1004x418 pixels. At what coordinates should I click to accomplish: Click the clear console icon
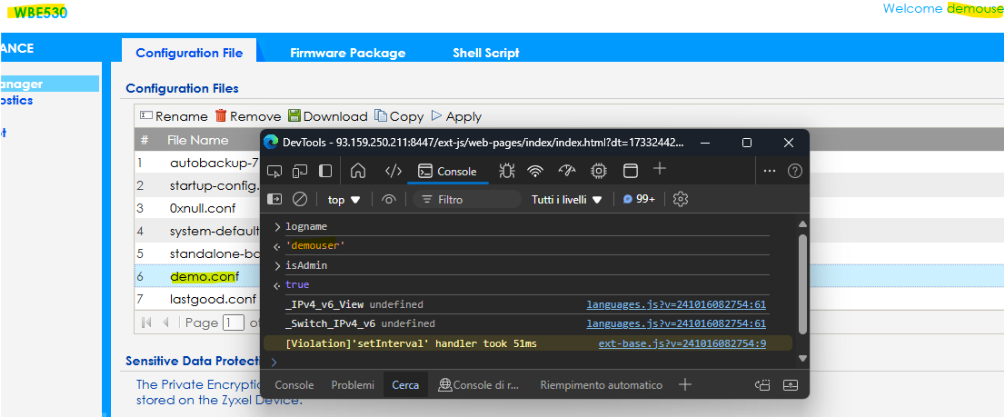pos(299,199)
